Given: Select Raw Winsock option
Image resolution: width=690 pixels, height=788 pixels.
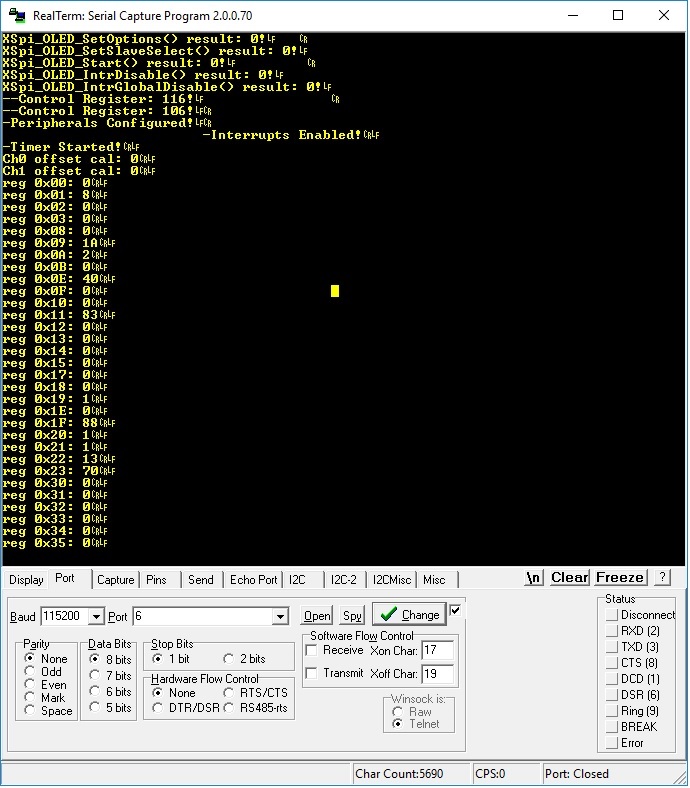Looking at the screenshot, I should (412, 712).
